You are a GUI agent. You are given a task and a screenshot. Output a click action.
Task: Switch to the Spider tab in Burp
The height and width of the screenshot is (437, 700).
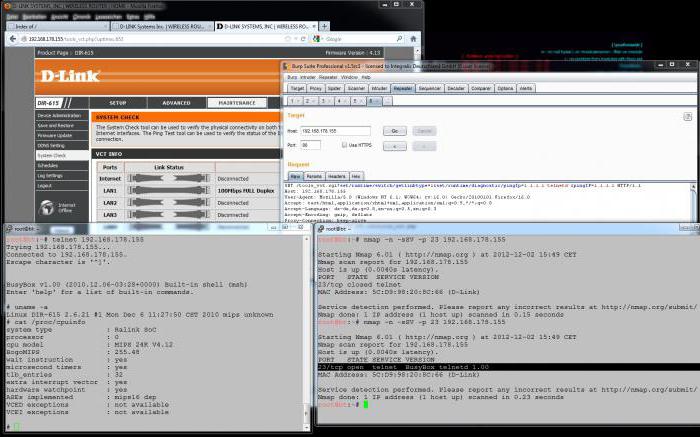click(x=334, y=88)
